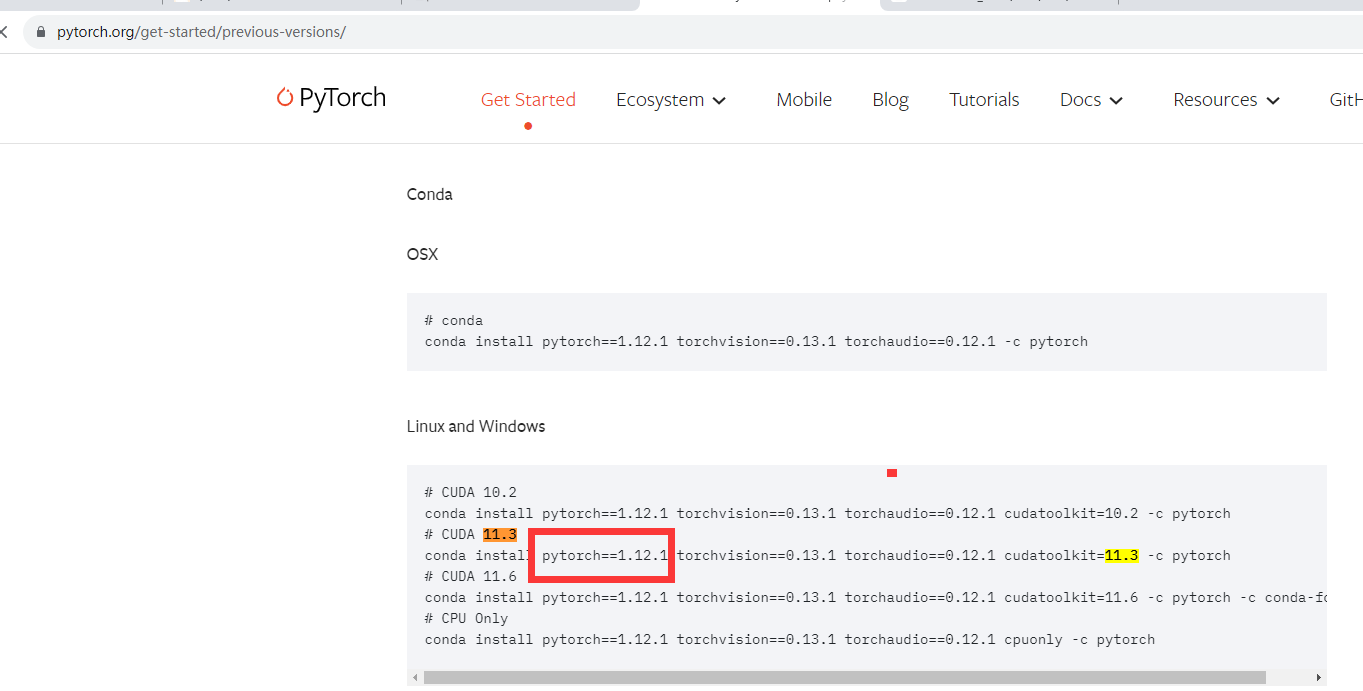This screenshot has height=691, width=1363.
Task: Click the code block right scroll arrow
Action: [1319, 678]
